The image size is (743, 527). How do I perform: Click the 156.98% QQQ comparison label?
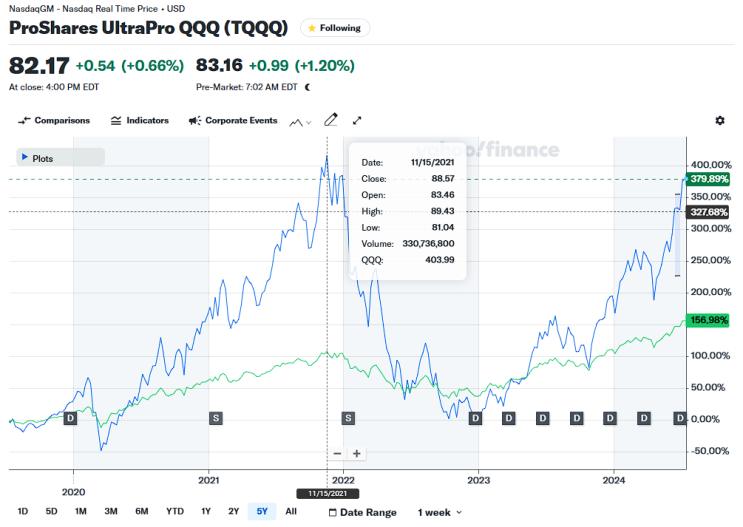coord(708,320)
